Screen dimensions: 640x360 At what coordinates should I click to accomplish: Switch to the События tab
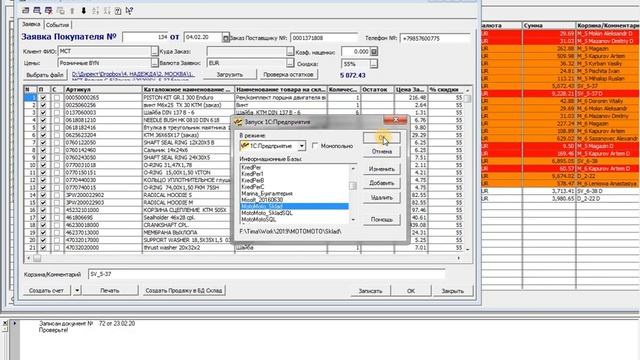(58, 25)
